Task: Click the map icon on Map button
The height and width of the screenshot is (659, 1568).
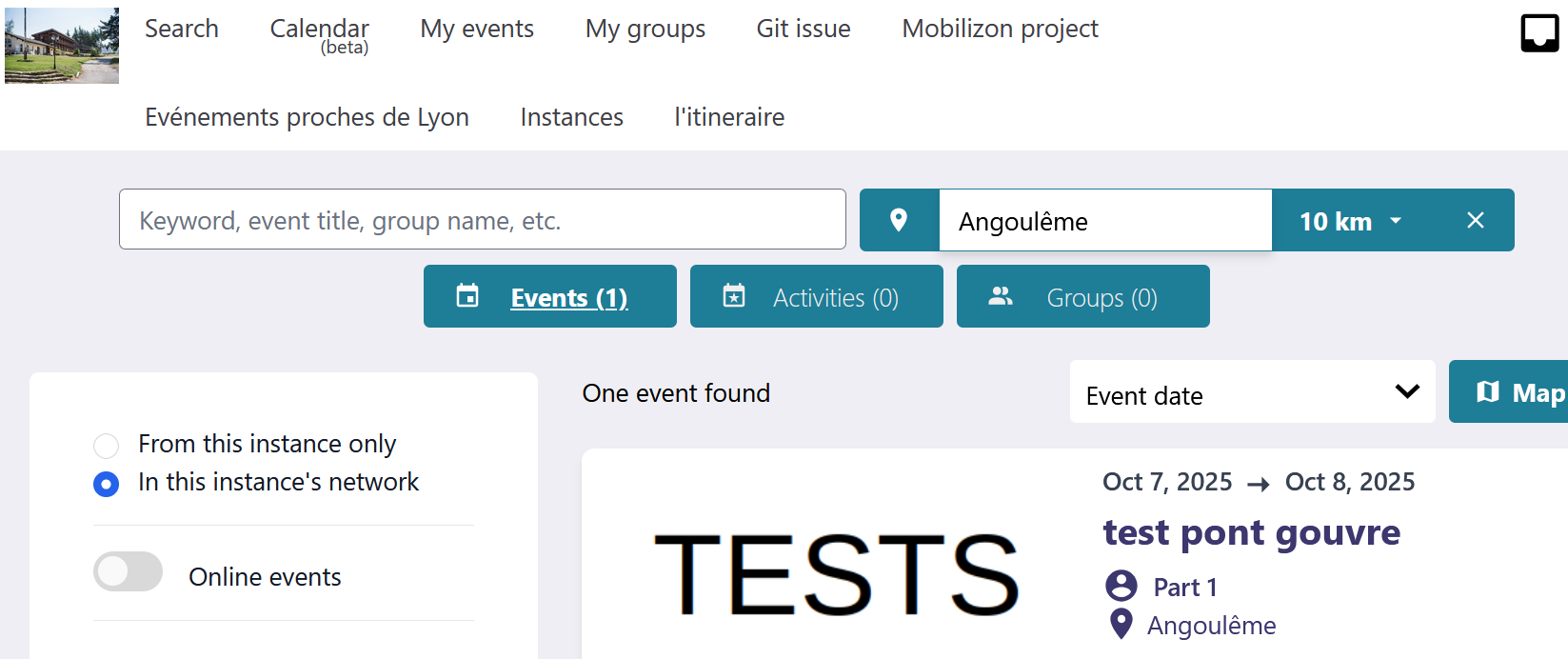Action: (1487, 391)
